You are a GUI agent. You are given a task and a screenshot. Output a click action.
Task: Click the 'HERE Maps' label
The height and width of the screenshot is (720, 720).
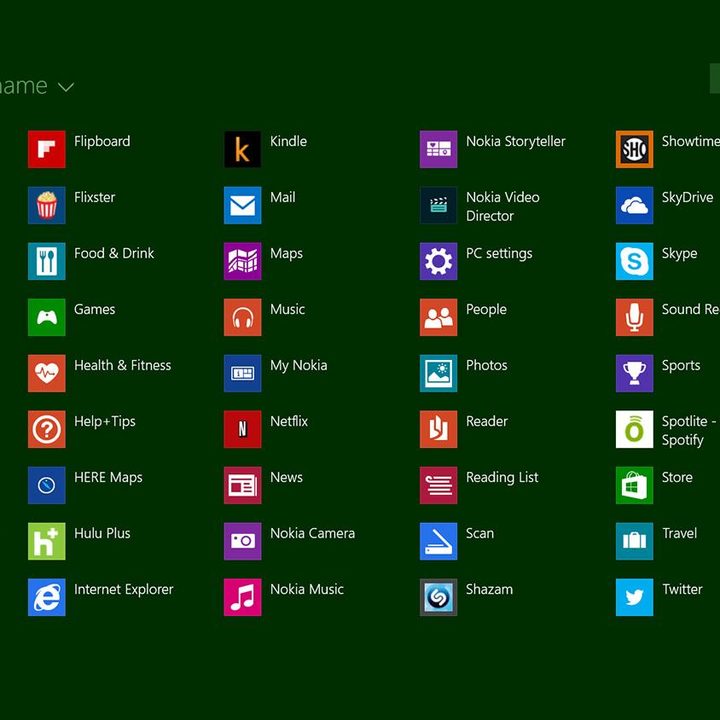pyautogui.click(x=108, y=478)
